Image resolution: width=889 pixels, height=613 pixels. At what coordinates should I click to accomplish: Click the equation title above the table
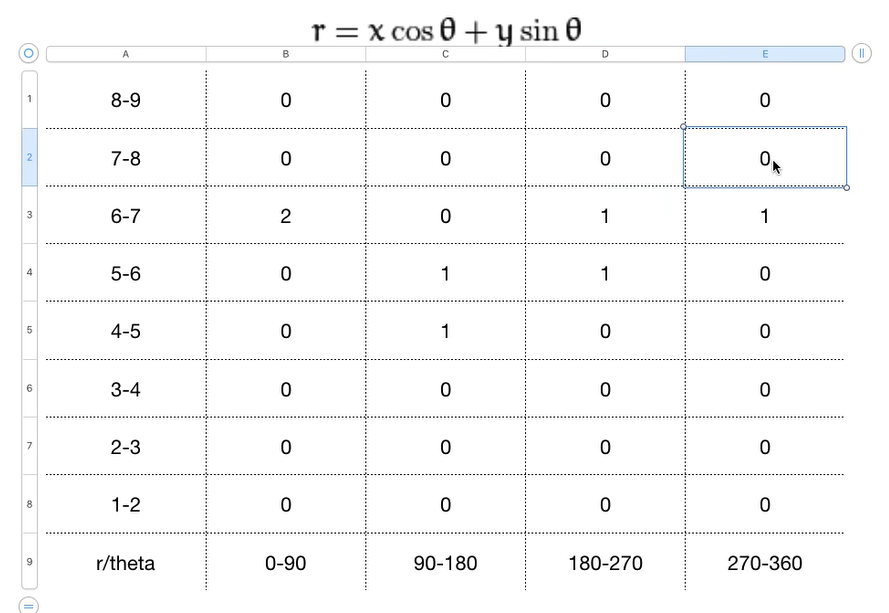447,30
